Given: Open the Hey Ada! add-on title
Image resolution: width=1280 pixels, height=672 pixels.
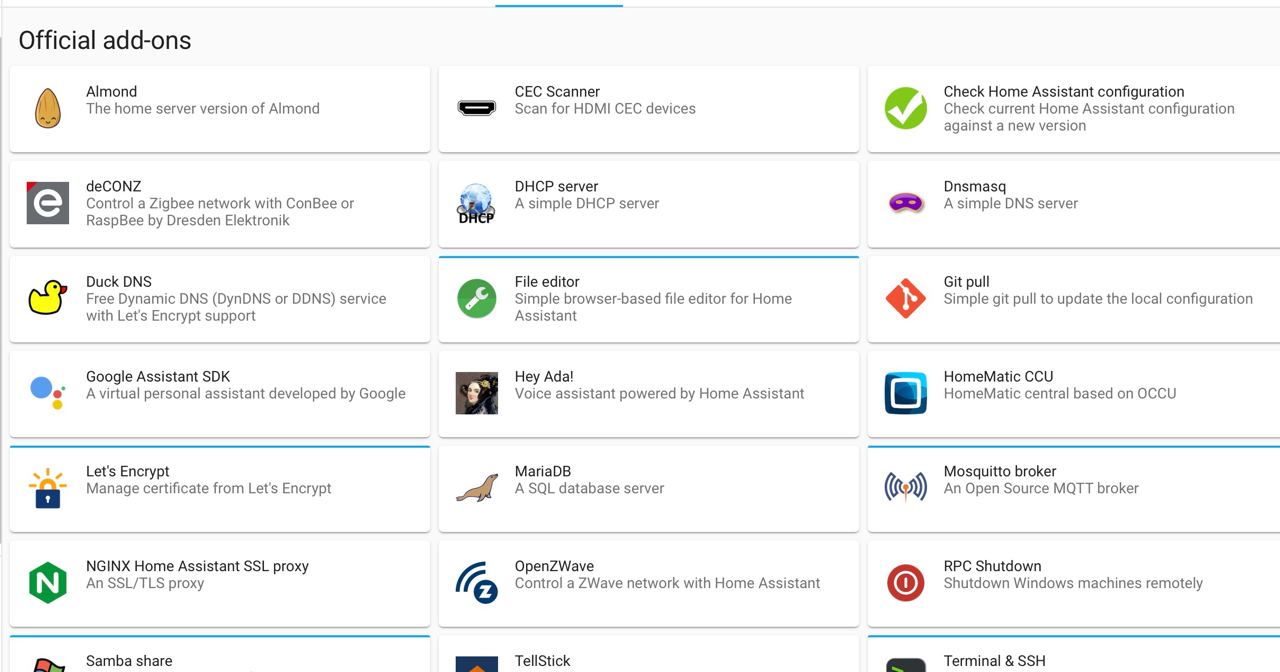Looking at the screenshot, I should pos(544,376).
